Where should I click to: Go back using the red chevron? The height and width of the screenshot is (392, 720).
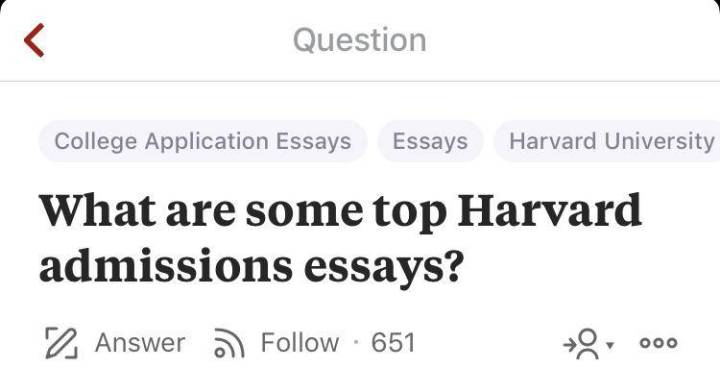click(x=34, y=40)
